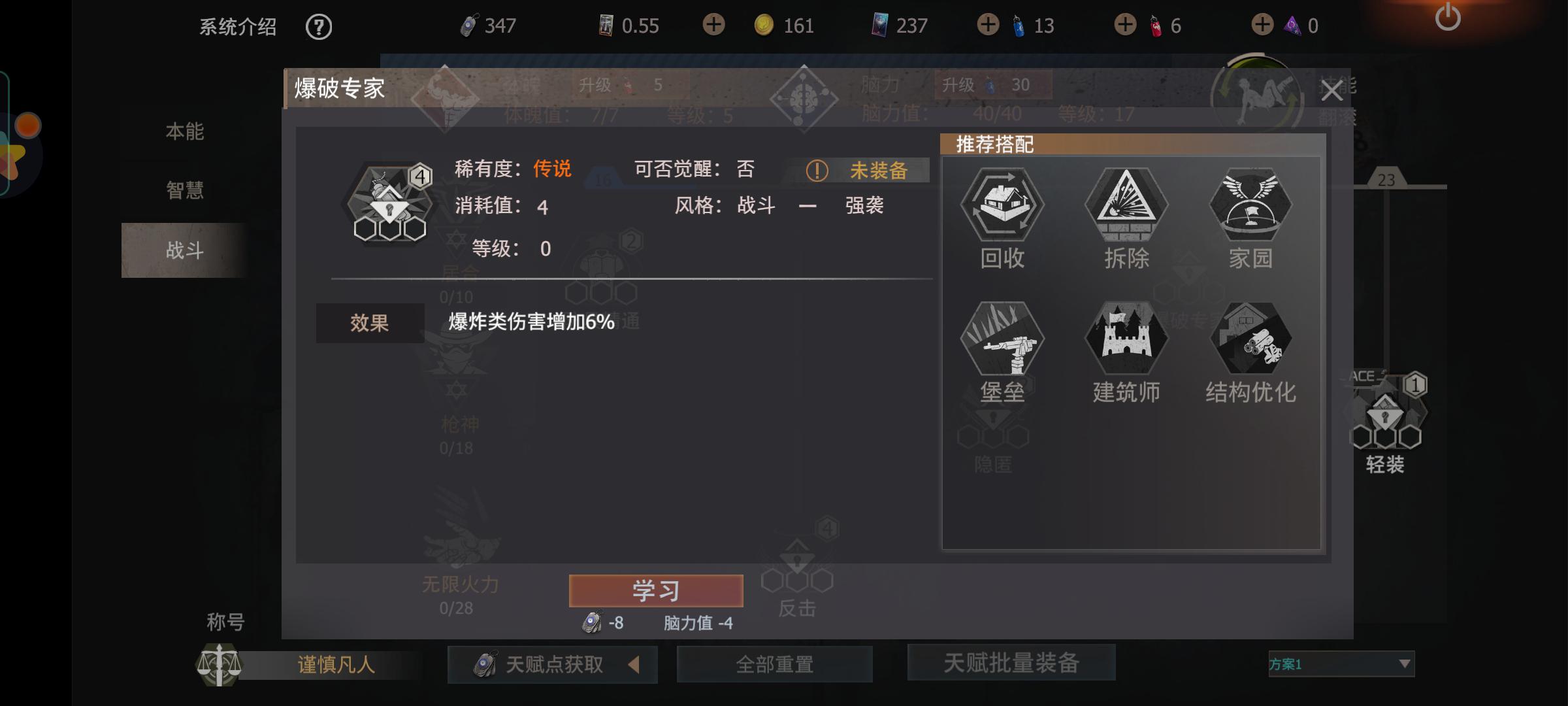Screen dimensions: 1568x706
Task: Select the 建筑师 castle talent icon
Action: (x=1126, y=339)
